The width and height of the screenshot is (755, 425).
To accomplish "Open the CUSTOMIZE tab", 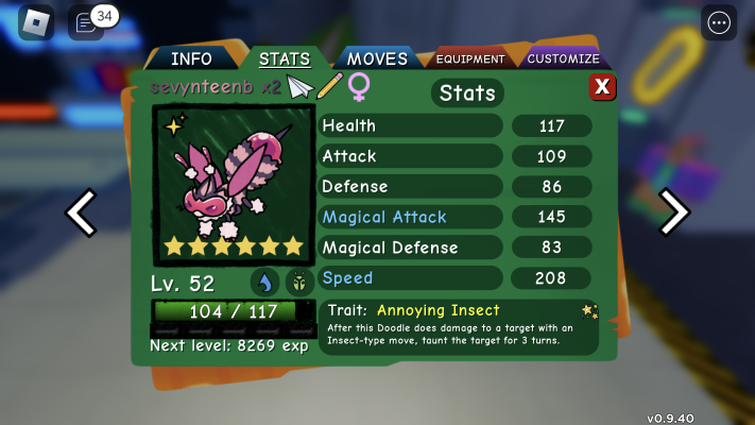I will [563, 59].
